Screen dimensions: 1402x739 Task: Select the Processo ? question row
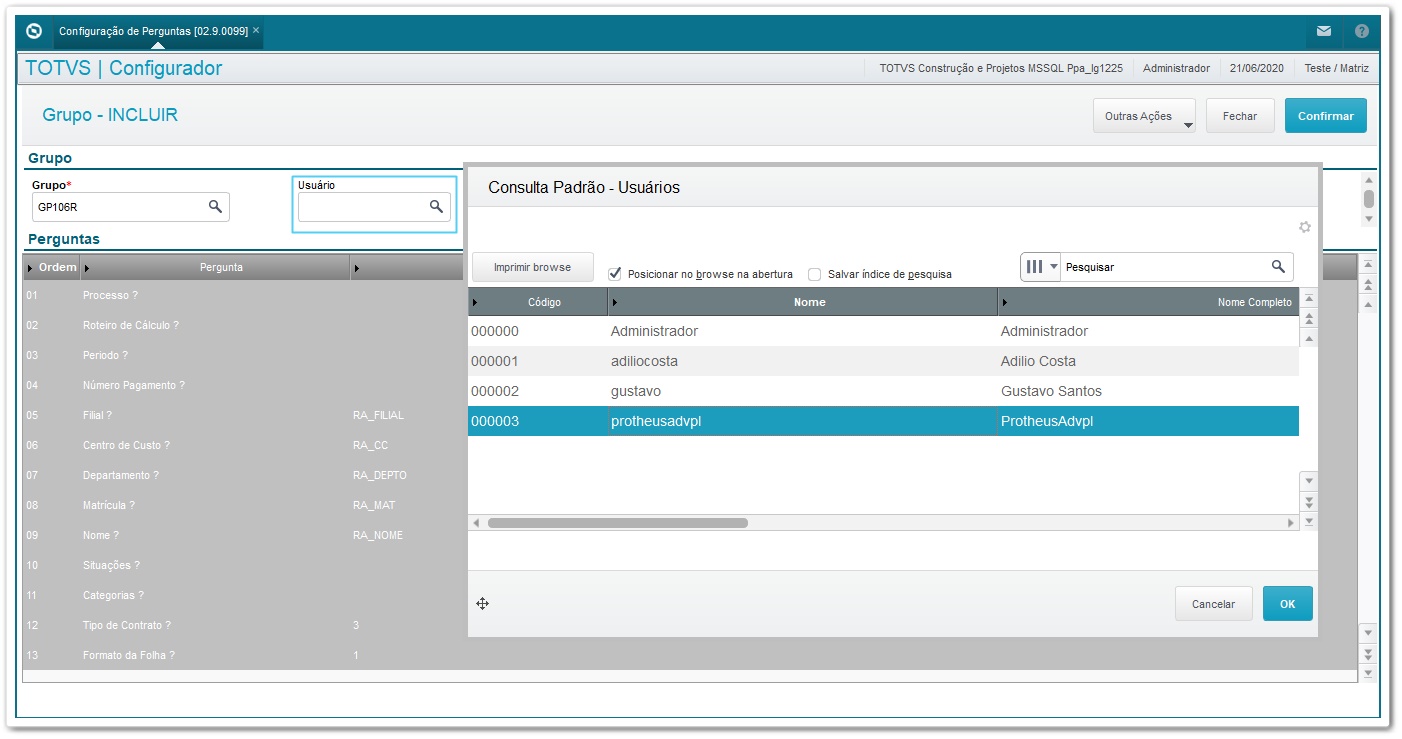pyautogui.click(x=243, y=295)
